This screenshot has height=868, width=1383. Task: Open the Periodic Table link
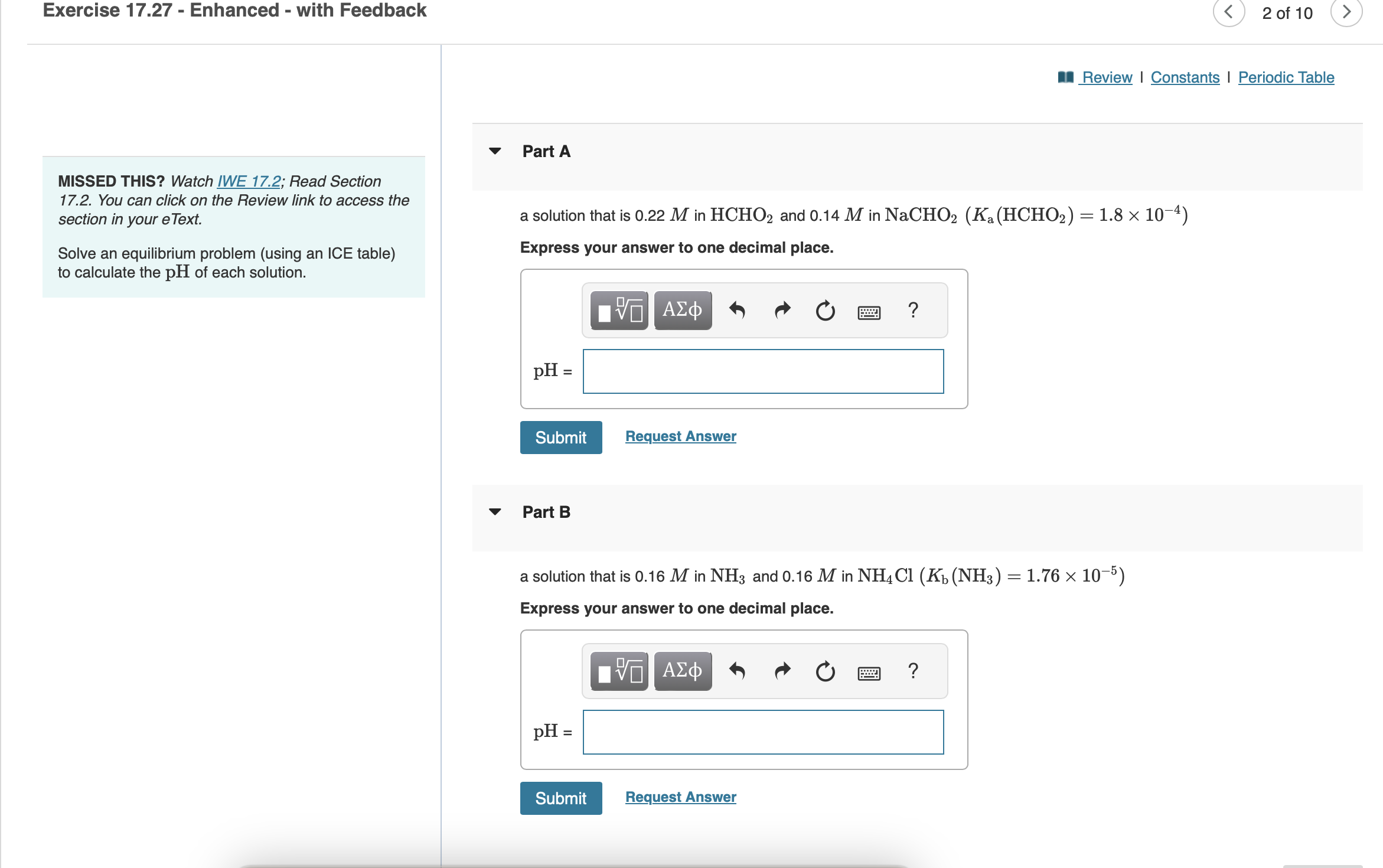pos(1286,77)
